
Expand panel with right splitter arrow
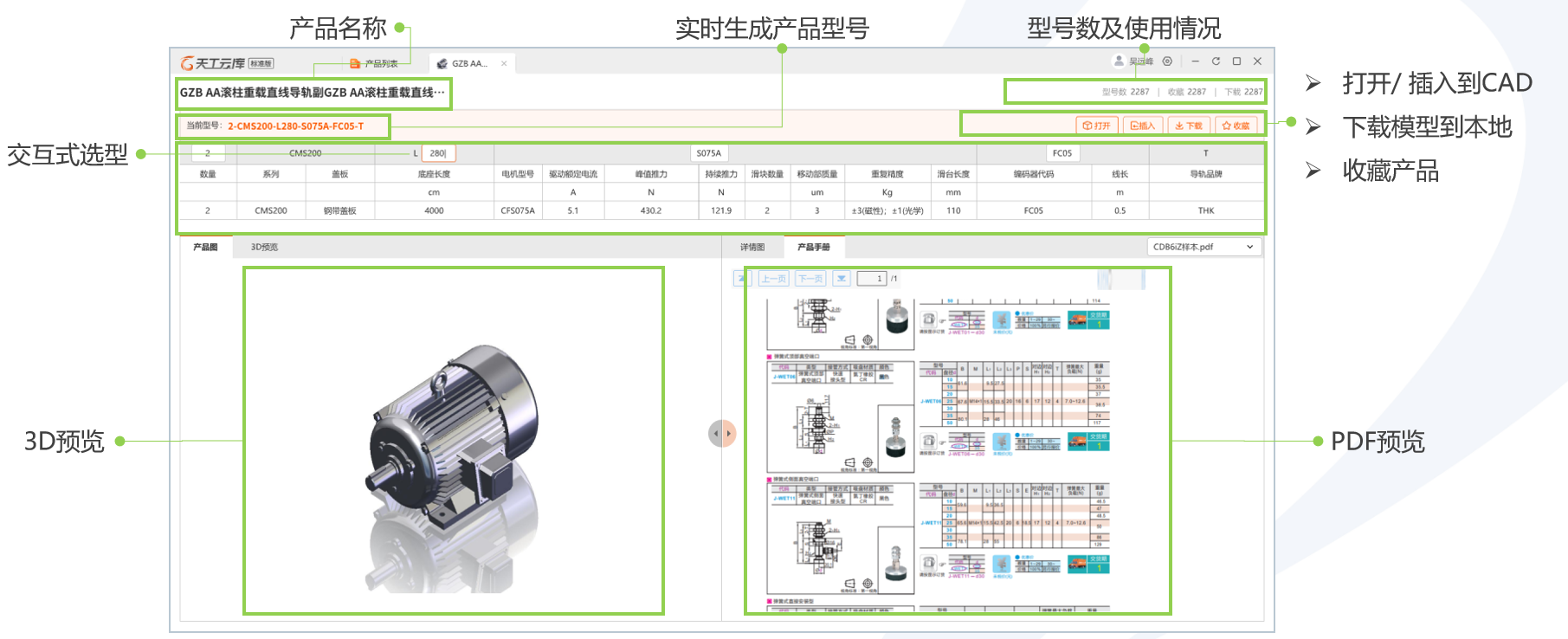[x=729, y=433]
